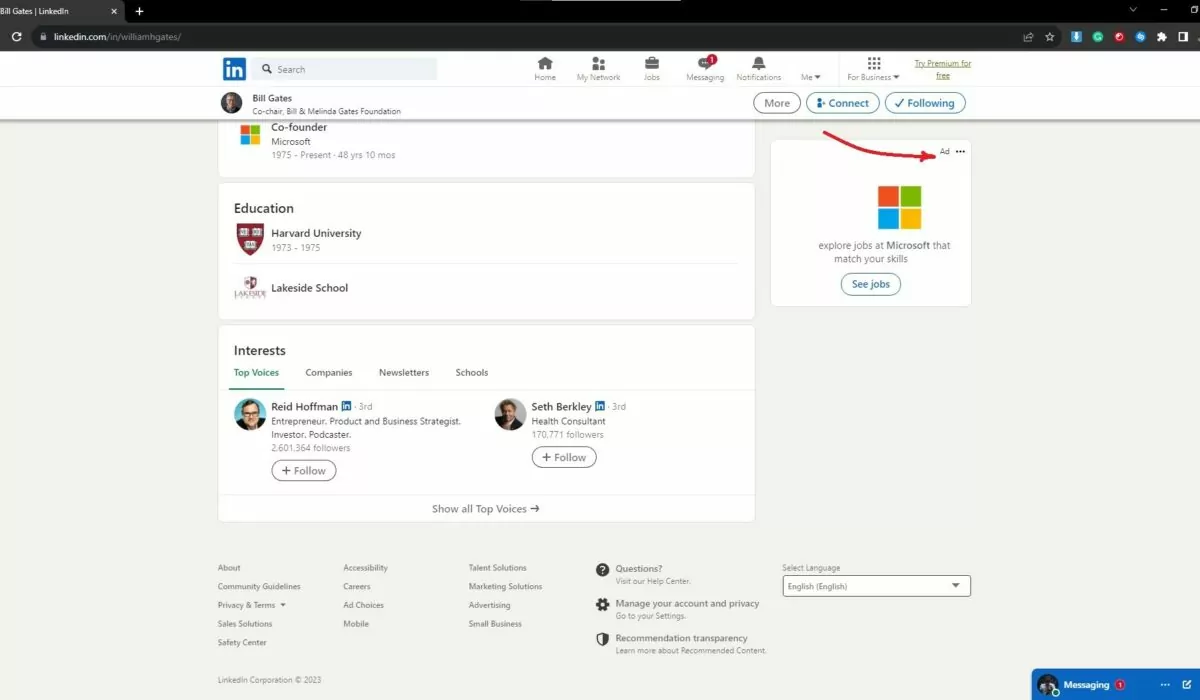Click Show all Top Voices
Viewport: 1200px width, 700px height.
point(486,509)
